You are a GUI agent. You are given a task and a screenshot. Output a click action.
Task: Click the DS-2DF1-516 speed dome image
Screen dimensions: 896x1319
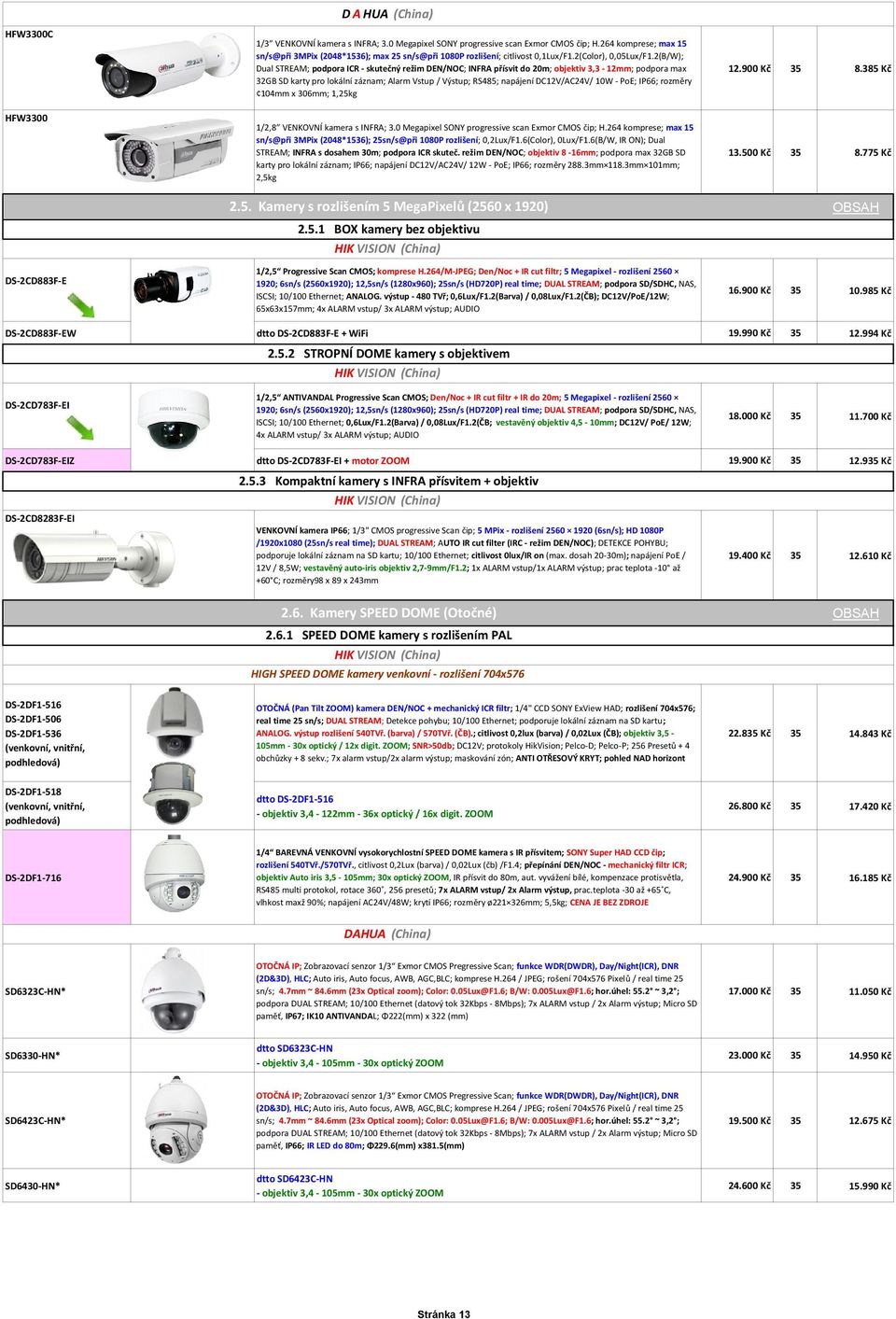pyautogui.click(x=175, y=722)
